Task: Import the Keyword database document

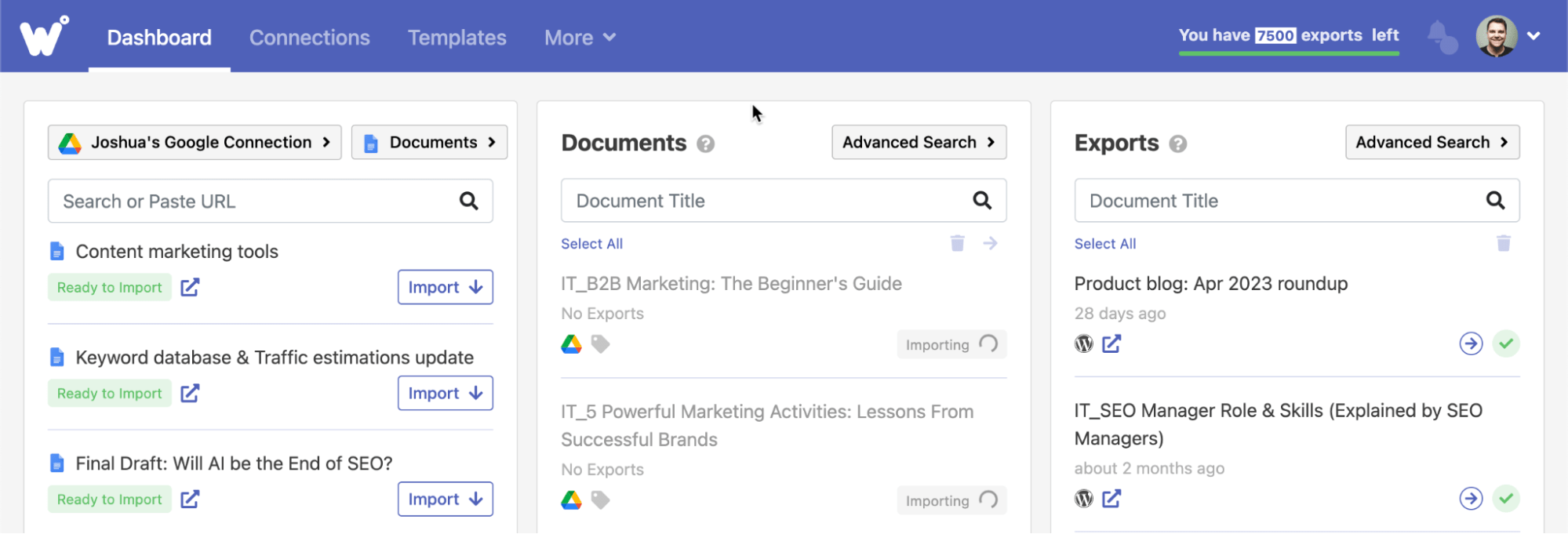Action: 445,394
